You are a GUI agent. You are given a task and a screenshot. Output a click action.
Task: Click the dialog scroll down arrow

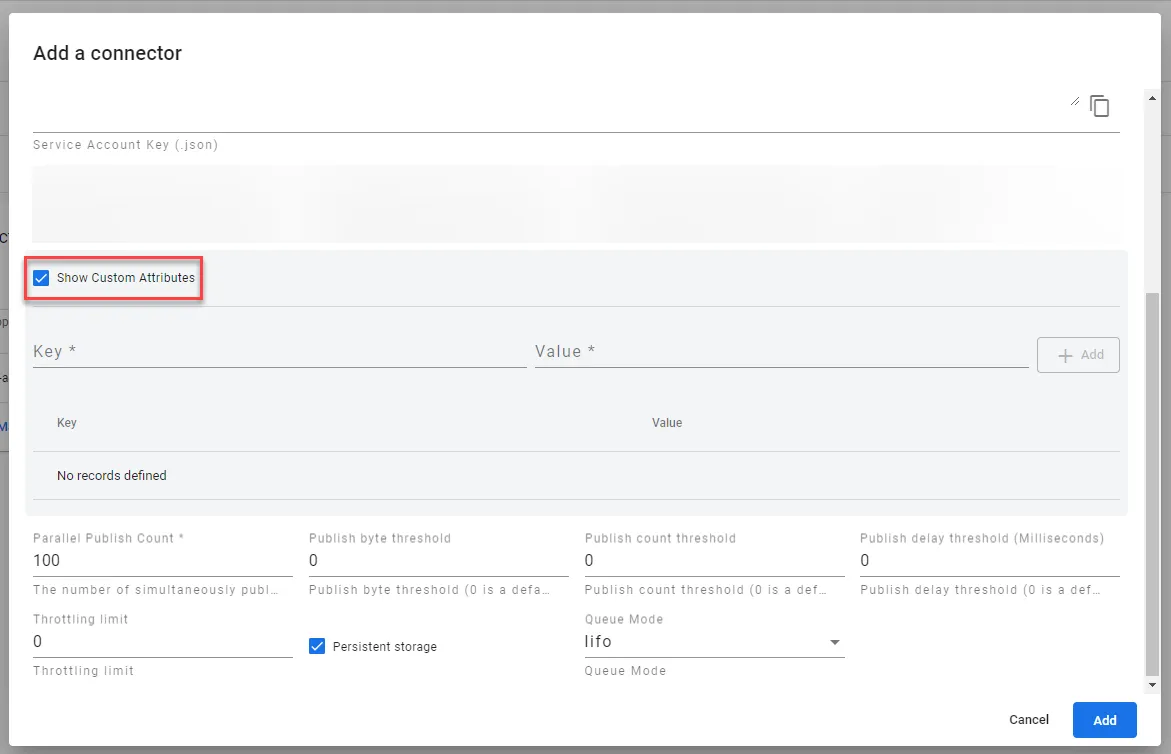1152,685
